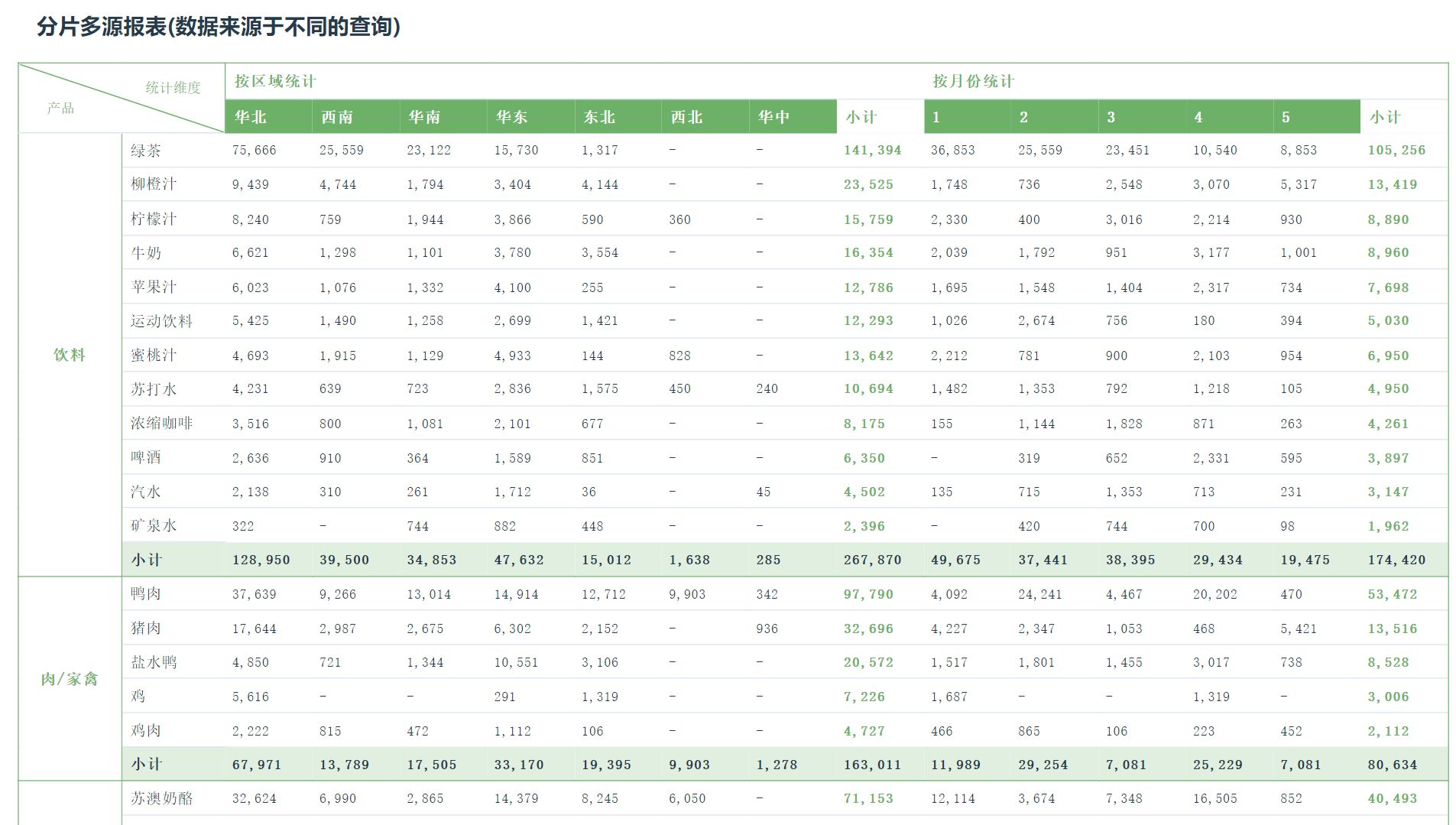Select the month 3 column header
The height and width of the screenshot is (825, 1456).
coord(1142,117)
